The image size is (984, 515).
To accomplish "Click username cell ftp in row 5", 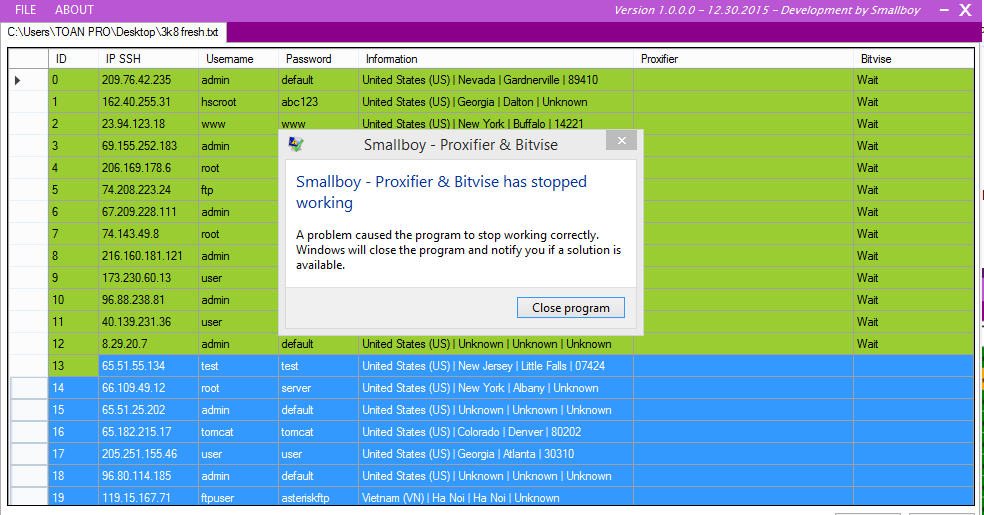I will [x=238, y=190].
